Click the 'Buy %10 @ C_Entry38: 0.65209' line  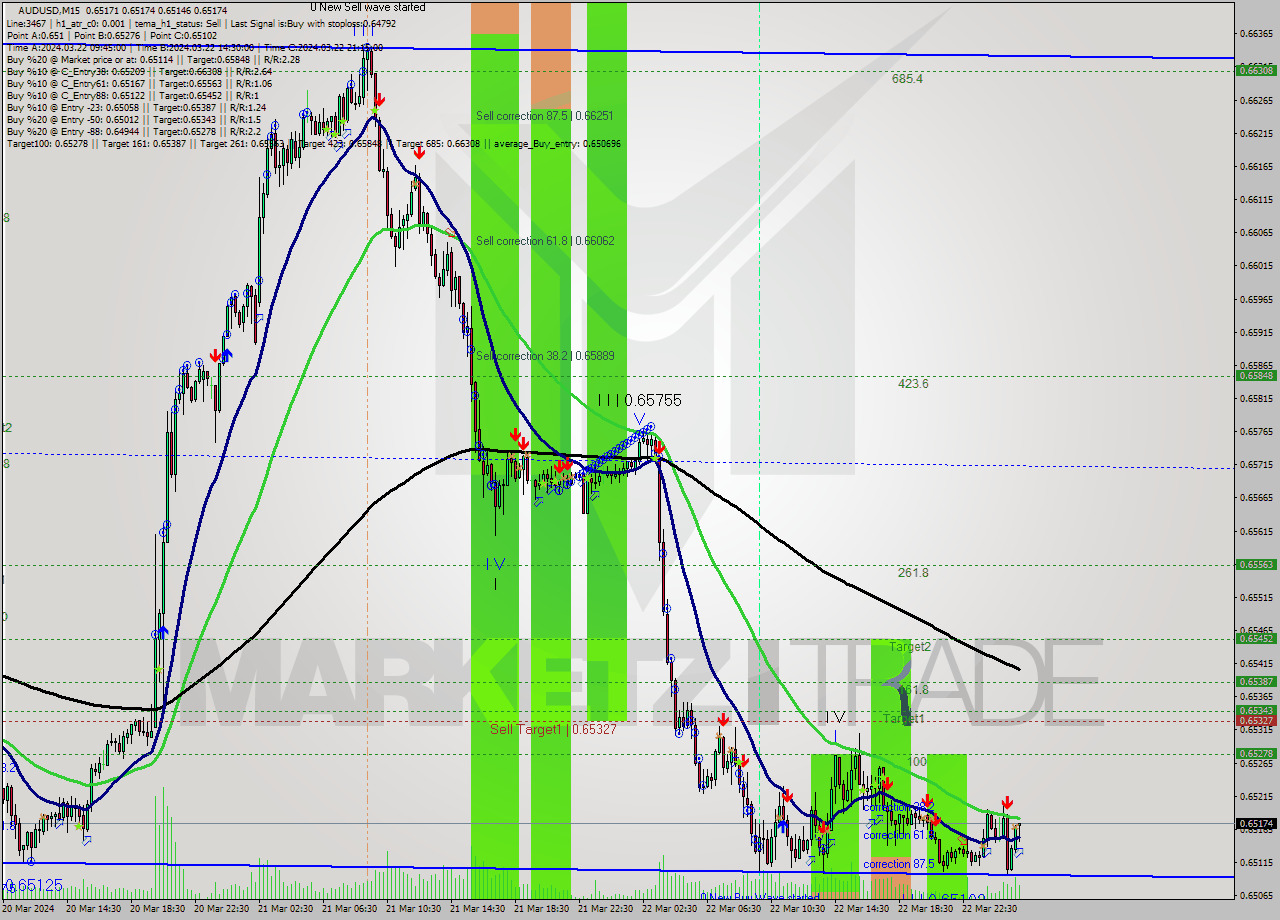pos(139,72)
